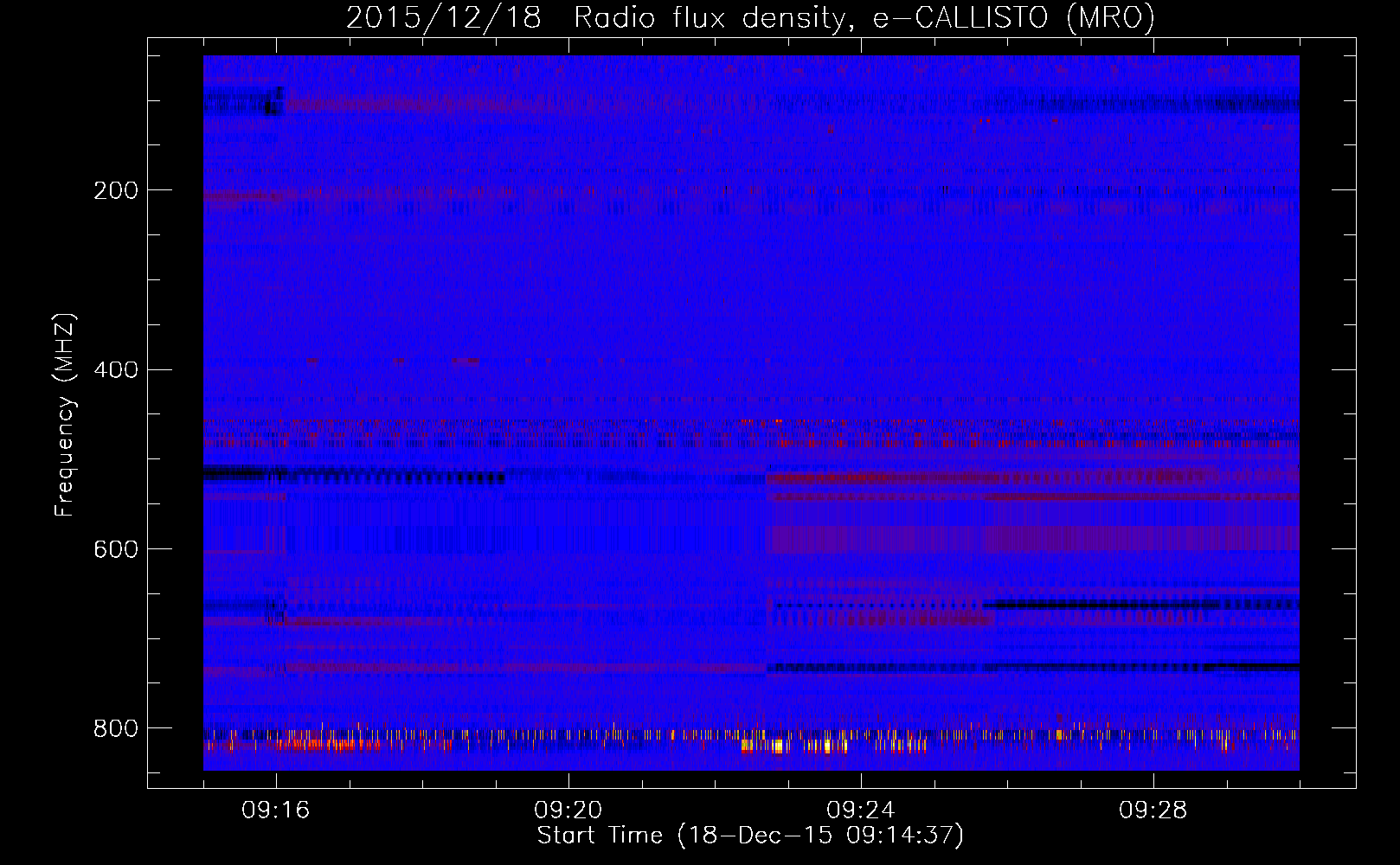The image size is (1400, 865).
Task: Click the '600' frequency tick label
Action: coord(116,550)
